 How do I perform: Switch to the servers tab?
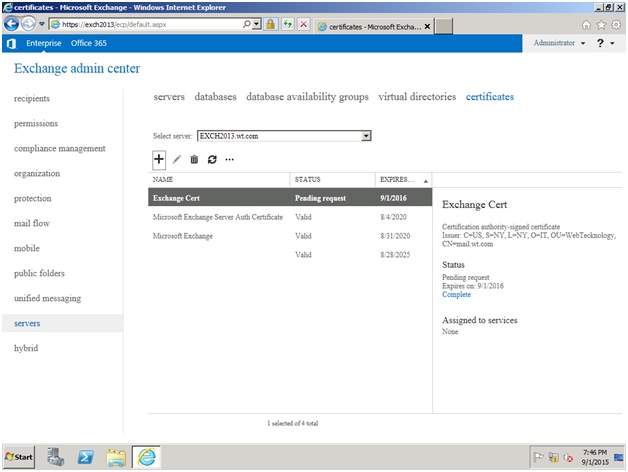point(169,97)
